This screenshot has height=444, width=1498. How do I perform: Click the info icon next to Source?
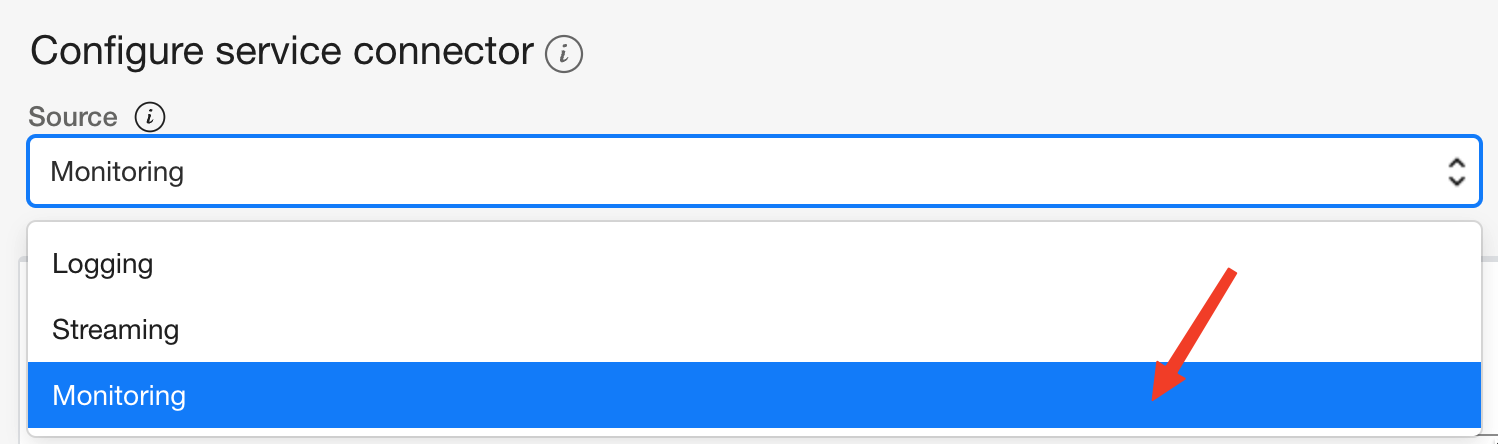[x=149, y=117]
